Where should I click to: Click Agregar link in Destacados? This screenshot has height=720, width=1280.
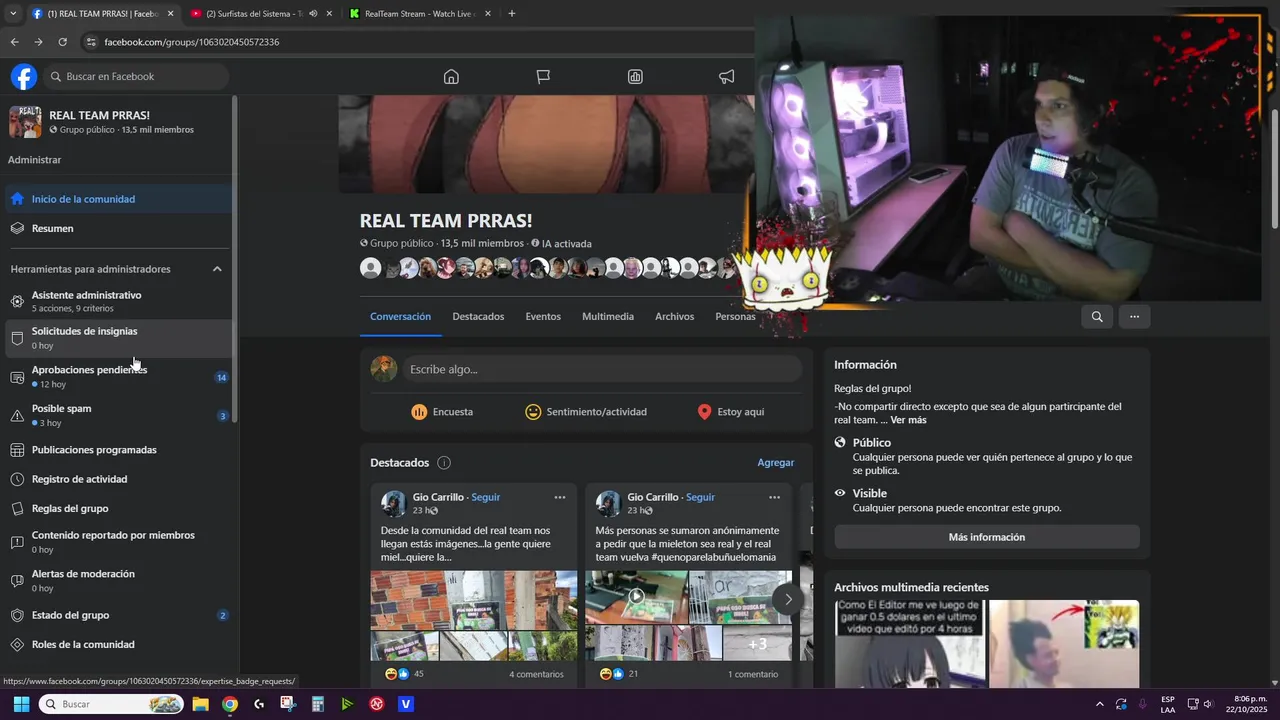point(775,463)
